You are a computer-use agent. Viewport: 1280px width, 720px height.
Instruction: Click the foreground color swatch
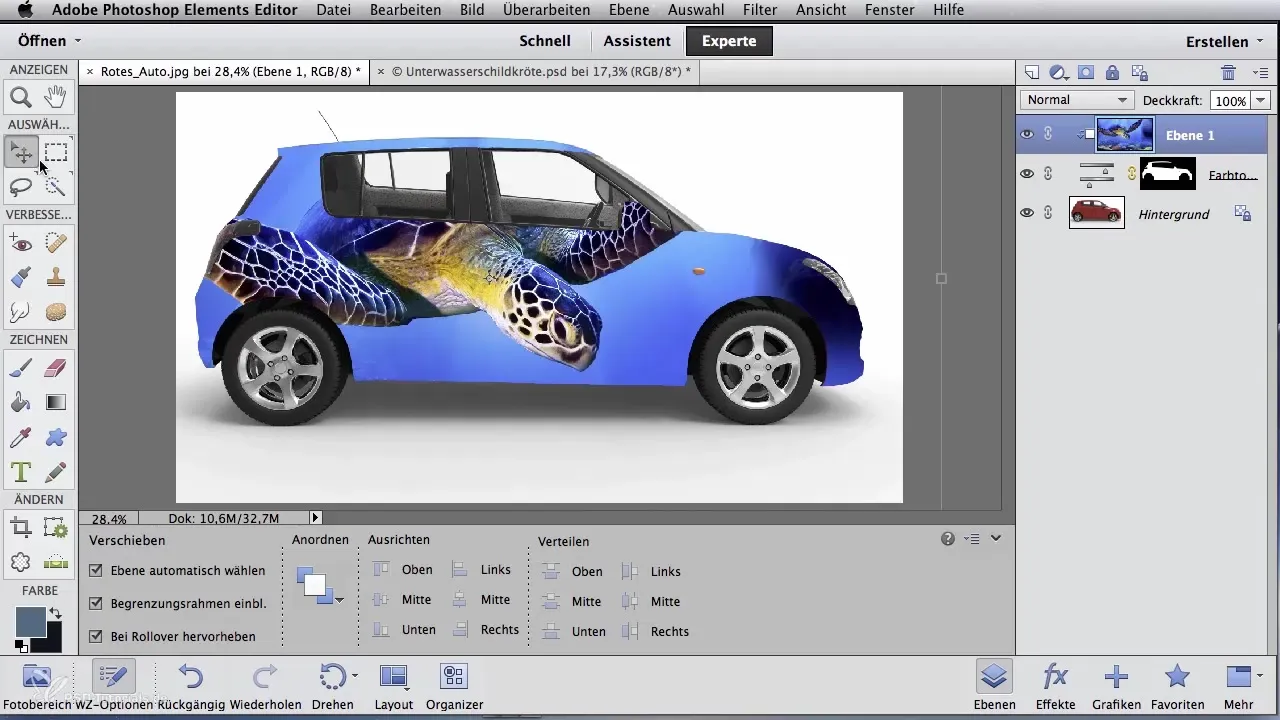[x=30, y=621]
